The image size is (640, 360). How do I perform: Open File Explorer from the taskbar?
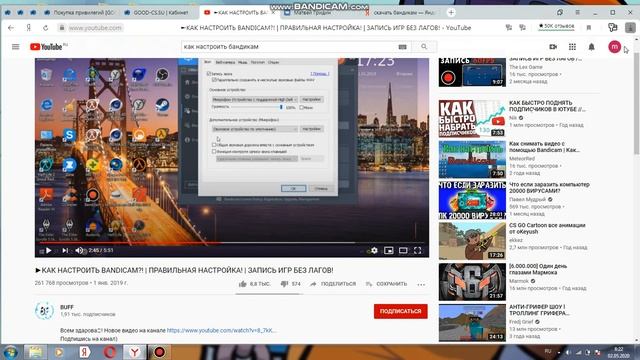click(35, 352)
